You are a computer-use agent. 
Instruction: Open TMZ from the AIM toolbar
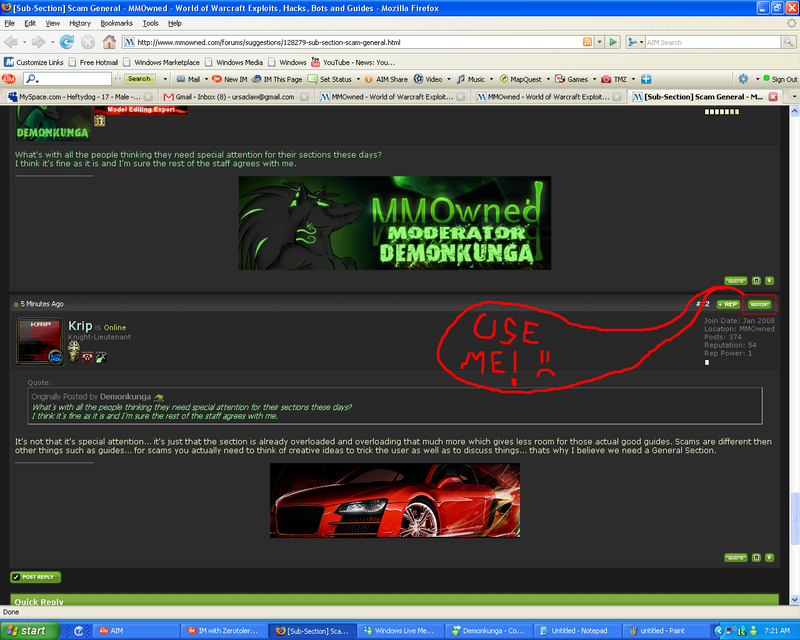[614, 79]
